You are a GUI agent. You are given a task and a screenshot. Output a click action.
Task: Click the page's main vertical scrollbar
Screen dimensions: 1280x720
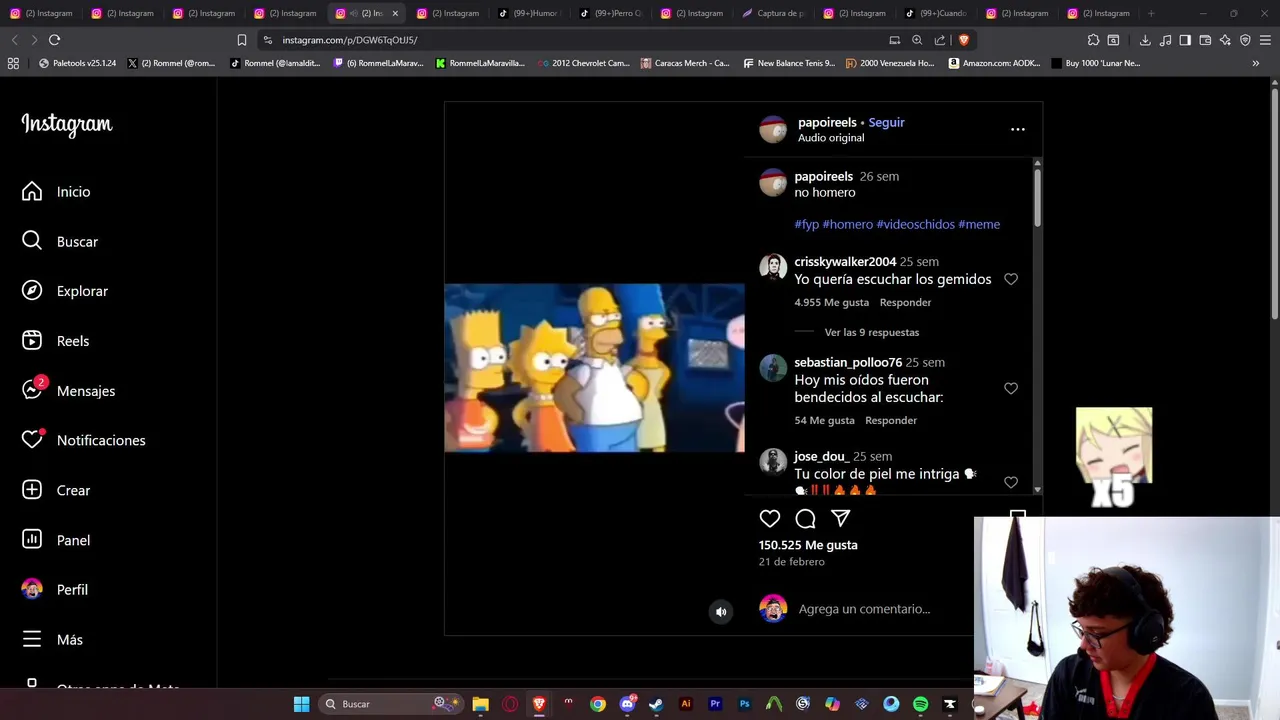click(x=1274, y=205)
